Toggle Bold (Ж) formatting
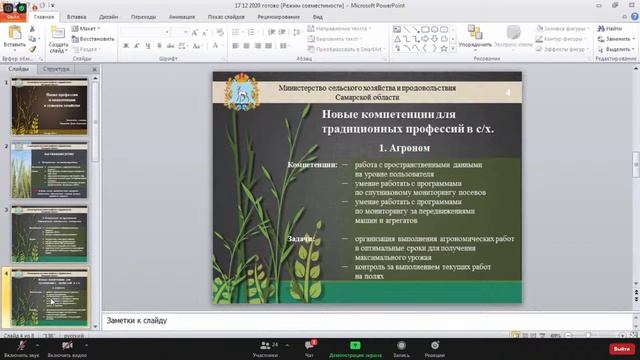This screenshot has width=640, height=360. coord(126,46)
